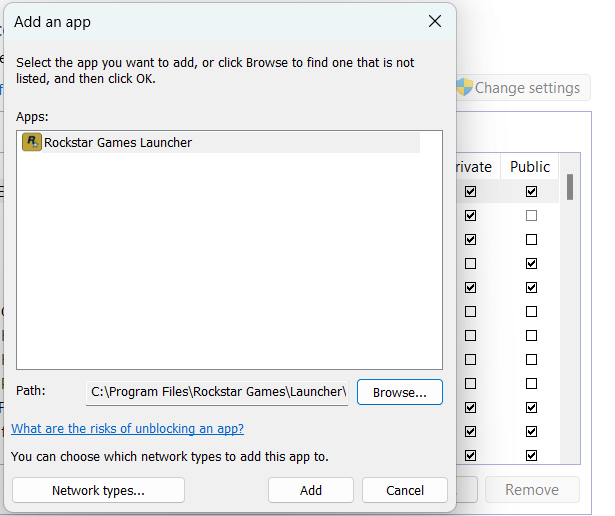This screenshot has width=615, height=516.
Task: Tick the Private checkbox in the fourth row
Action: (x=470, y=263)
